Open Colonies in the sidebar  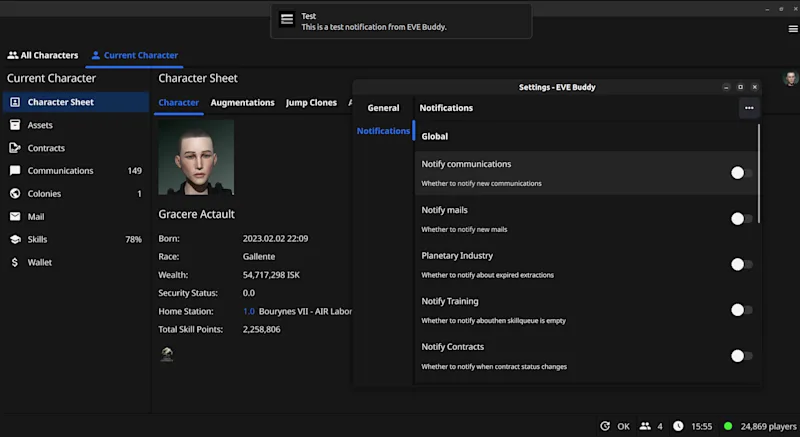76,193
